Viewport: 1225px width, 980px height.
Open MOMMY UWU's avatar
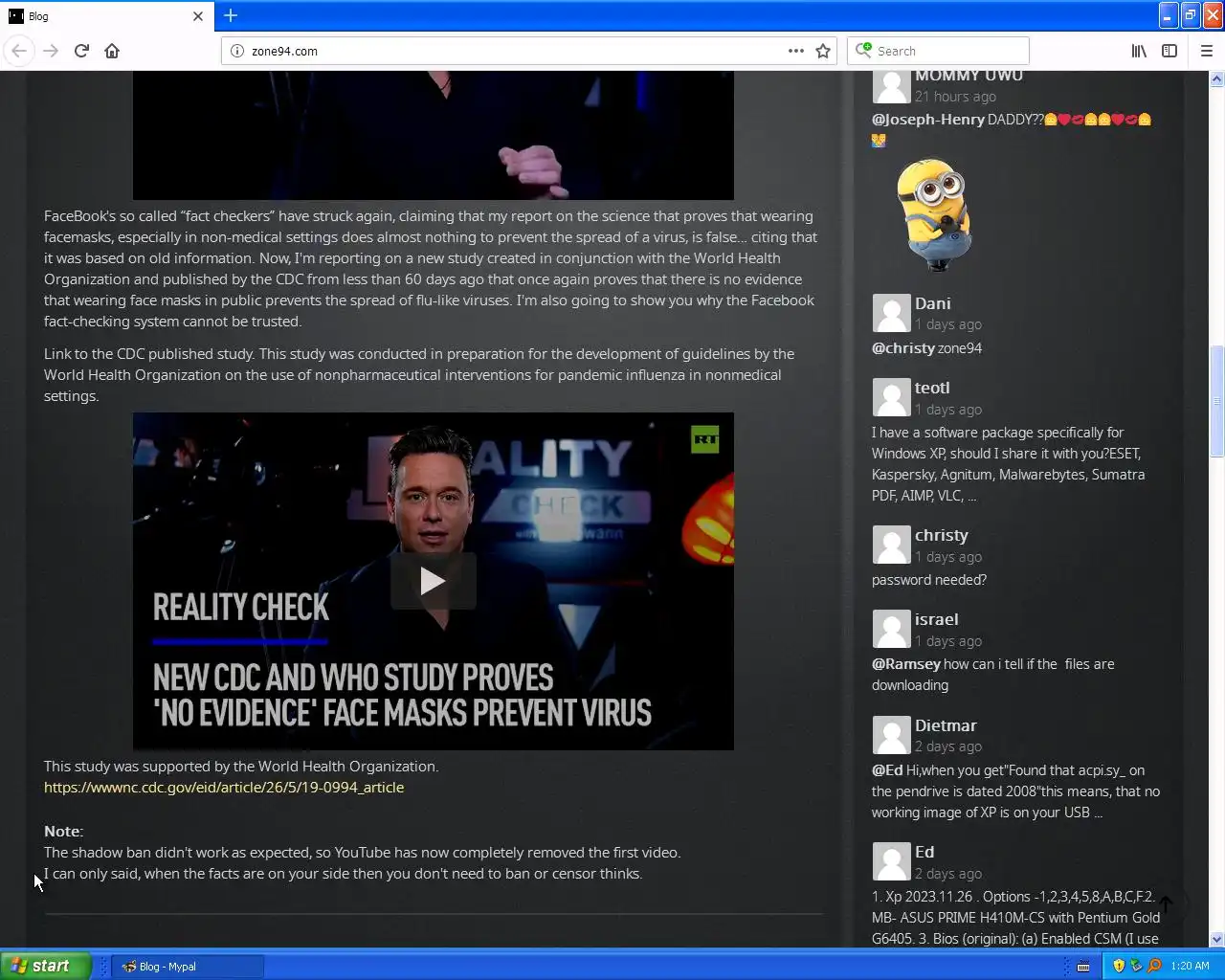891,85
